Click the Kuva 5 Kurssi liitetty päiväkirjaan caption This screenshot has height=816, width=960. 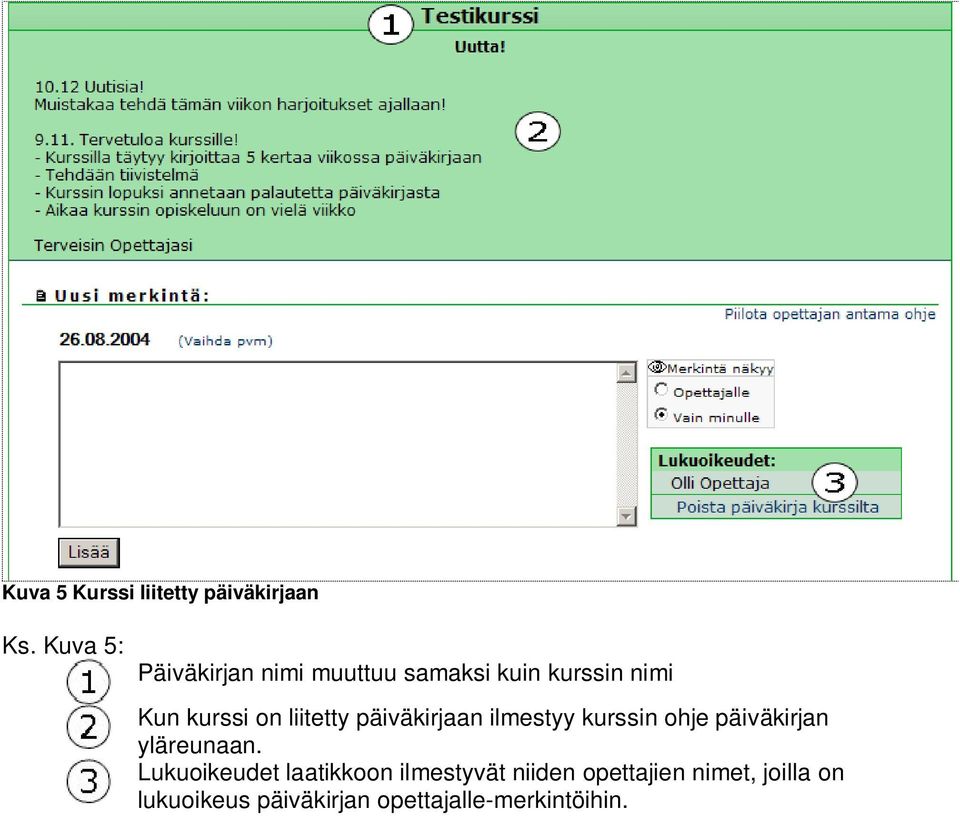(x=160, y=593)
